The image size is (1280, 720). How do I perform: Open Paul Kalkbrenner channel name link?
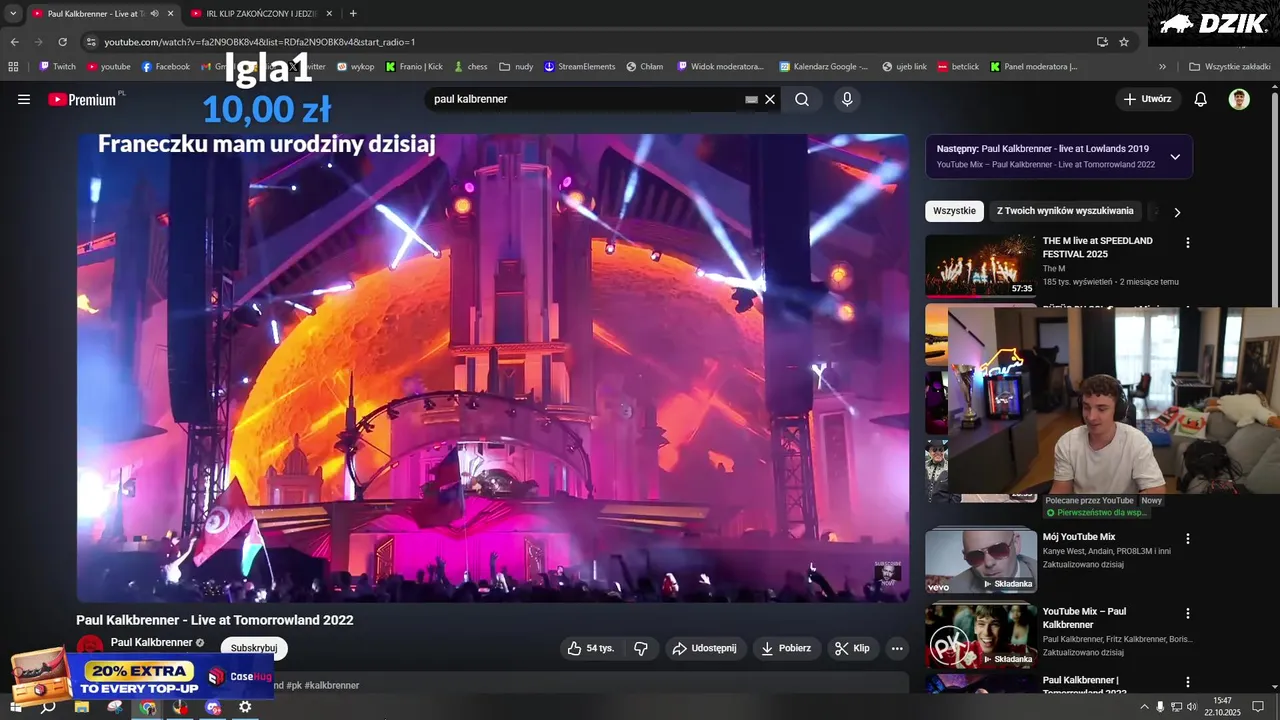(151, 642)
